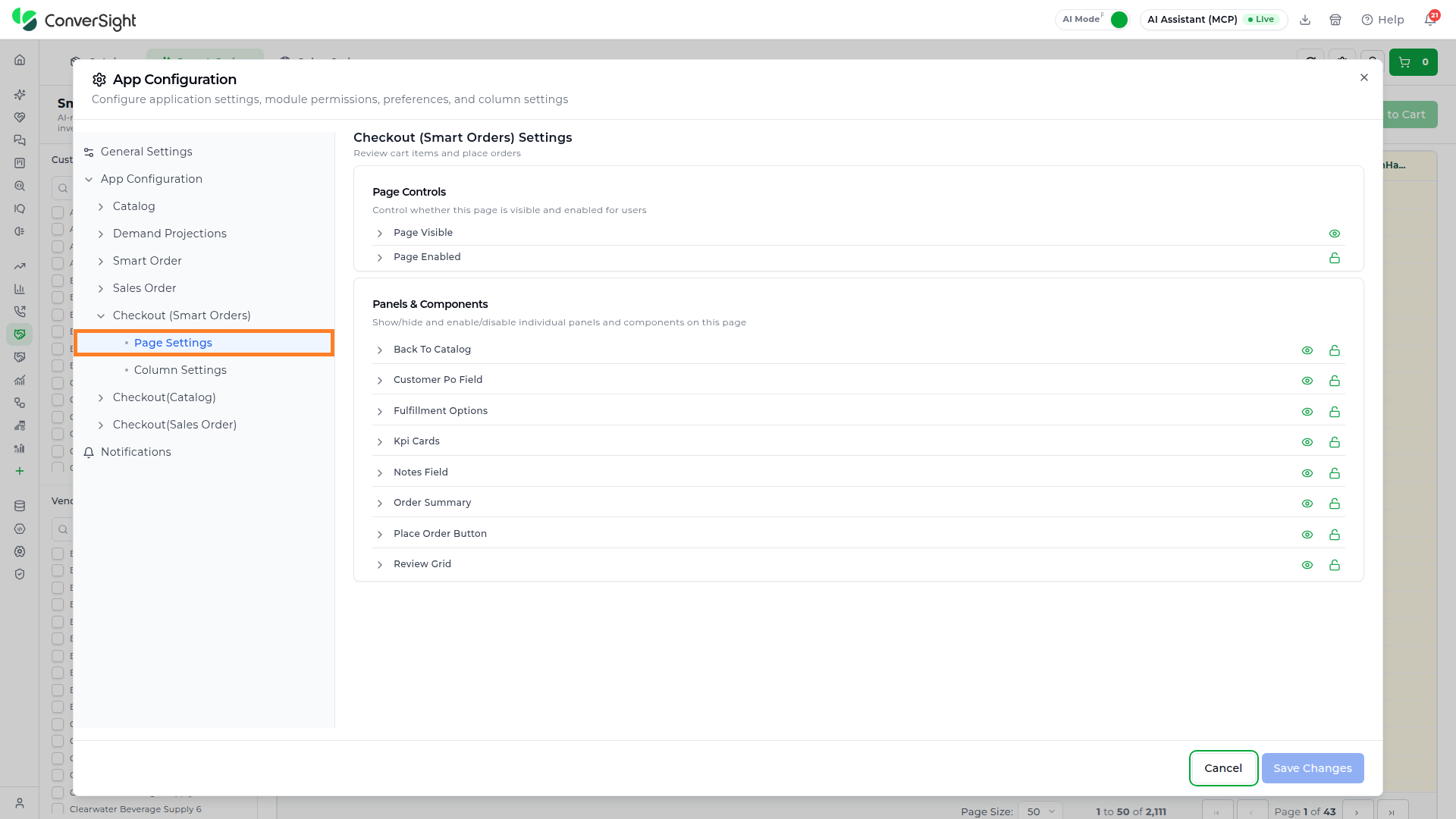Click the plus add icon in sidebar
The height and width of the screenshot is (819, 1456).
click(20, 471)
